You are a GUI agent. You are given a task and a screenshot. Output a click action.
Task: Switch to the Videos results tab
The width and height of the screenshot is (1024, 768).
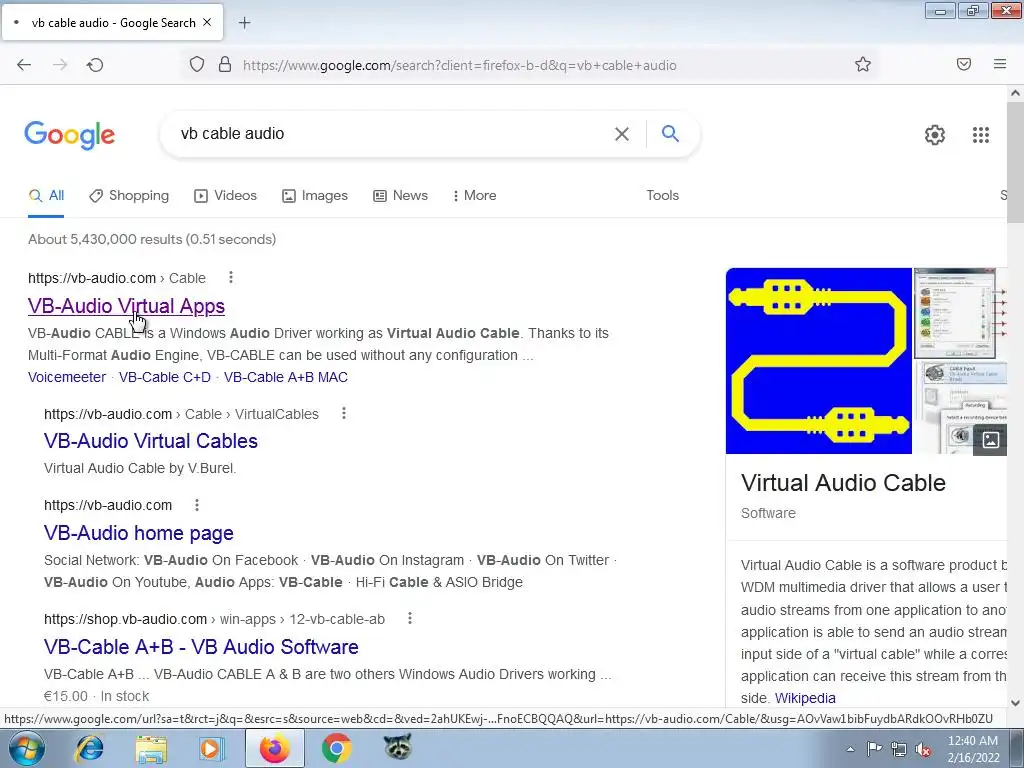pos(226,195)
